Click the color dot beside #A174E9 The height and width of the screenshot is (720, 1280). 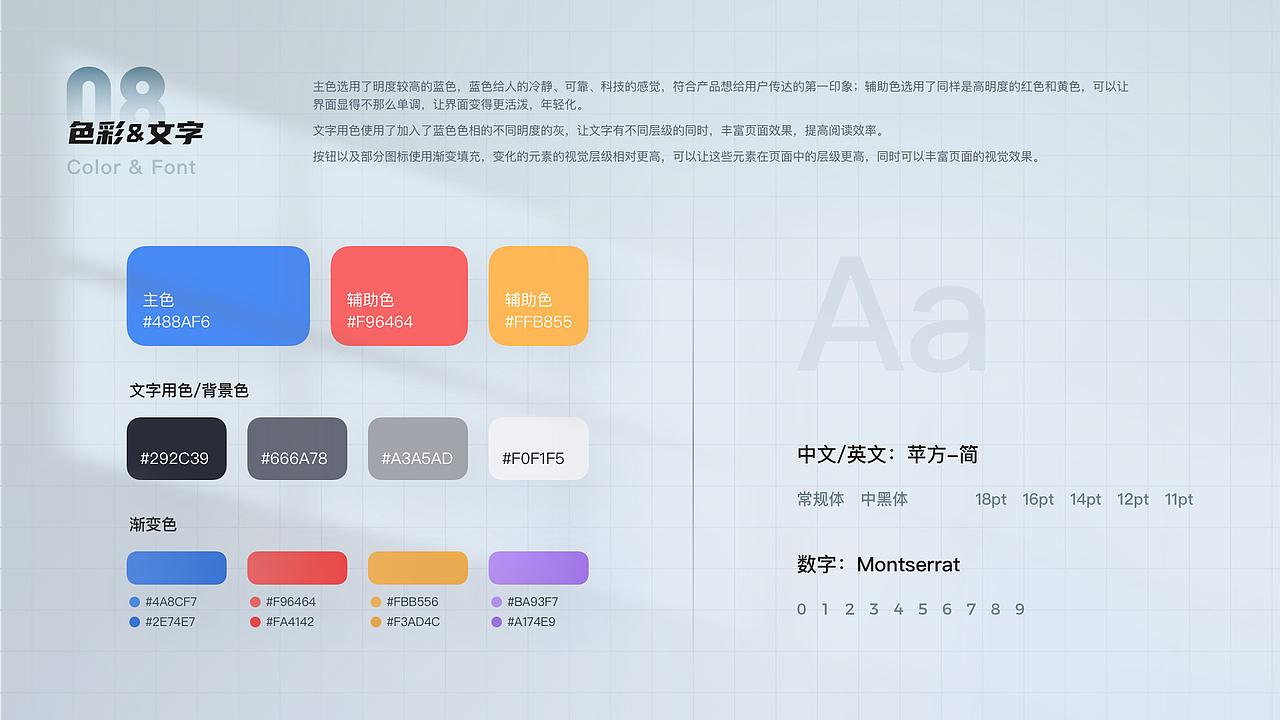[496, 622]
